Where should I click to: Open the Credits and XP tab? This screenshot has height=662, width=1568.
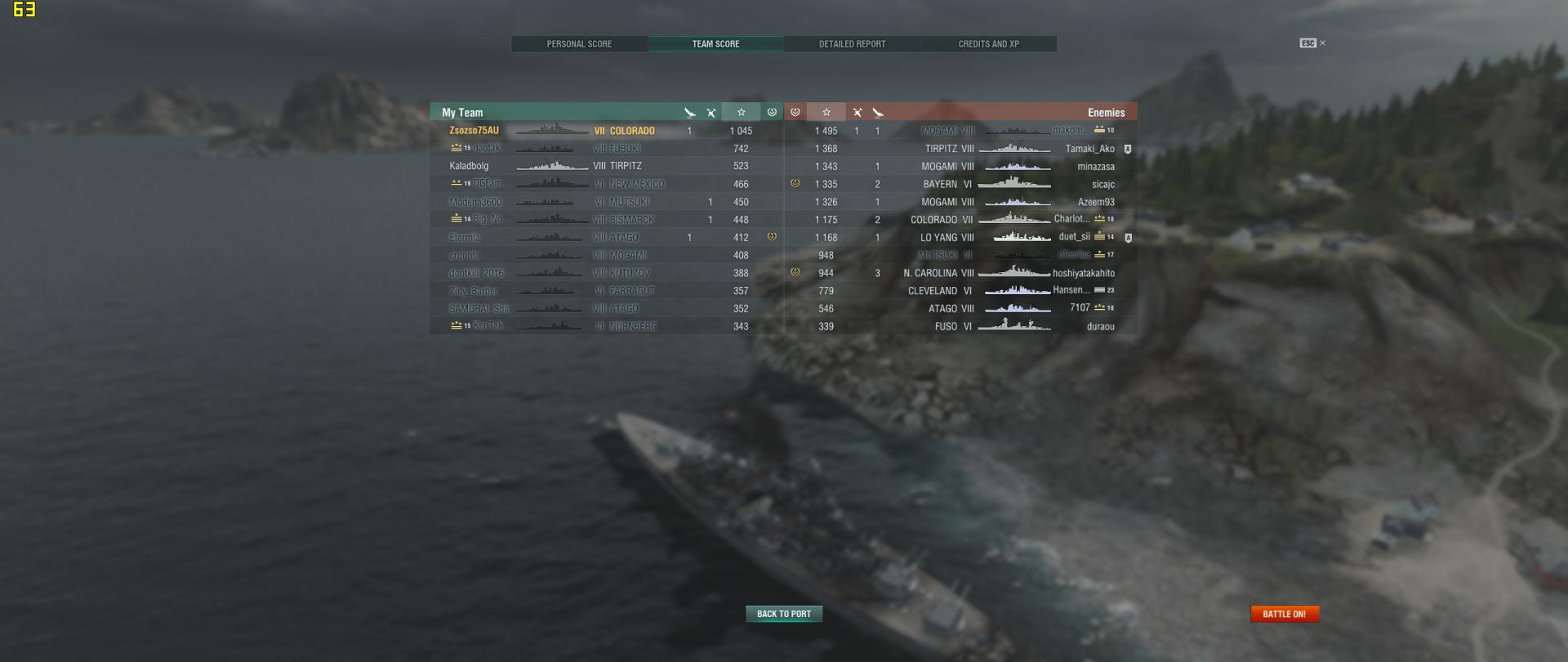coord(989,44)
